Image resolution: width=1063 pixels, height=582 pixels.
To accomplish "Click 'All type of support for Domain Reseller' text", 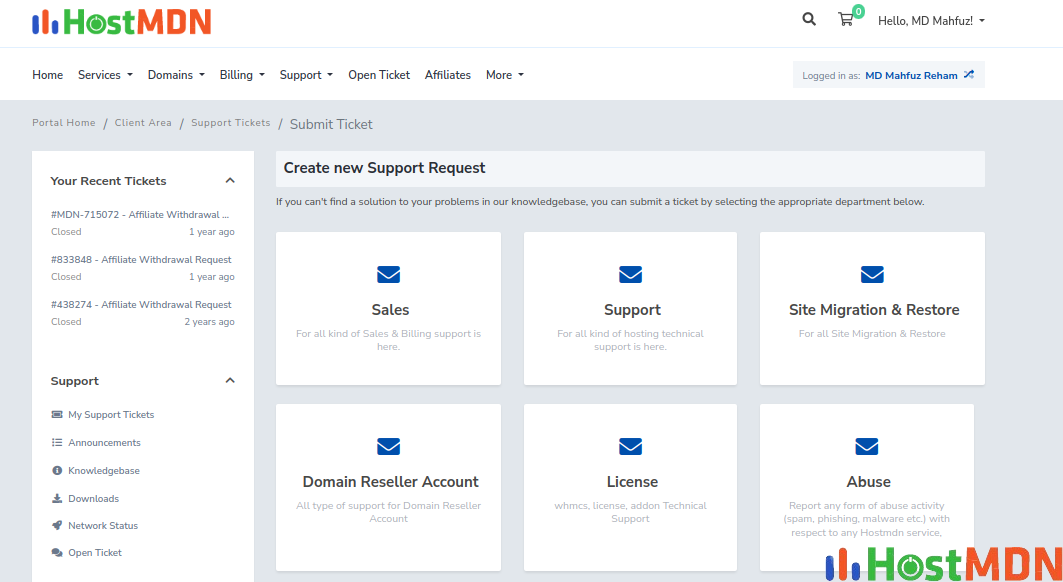I will pyautogui.click(x=388, y=512).
